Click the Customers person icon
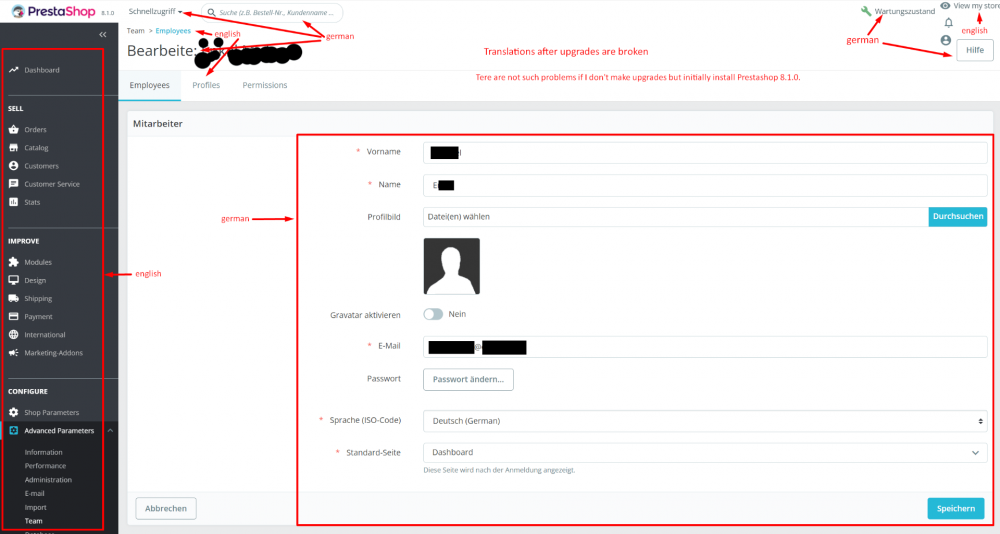Image resolution: width=1000 pixels, height=534 pixels. click(x=13, y=166)
